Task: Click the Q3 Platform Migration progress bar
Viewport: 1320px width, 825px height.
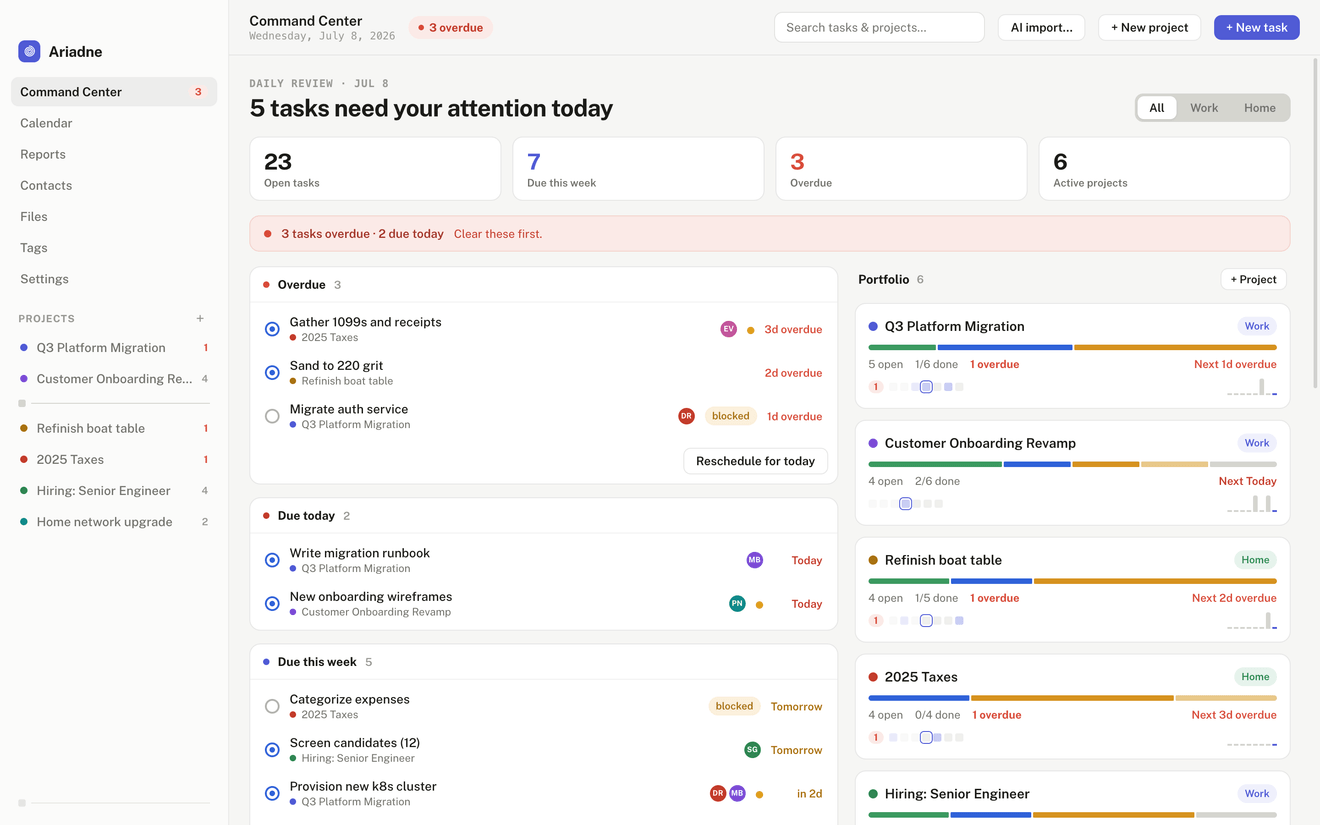Action: pos(1072,347)
